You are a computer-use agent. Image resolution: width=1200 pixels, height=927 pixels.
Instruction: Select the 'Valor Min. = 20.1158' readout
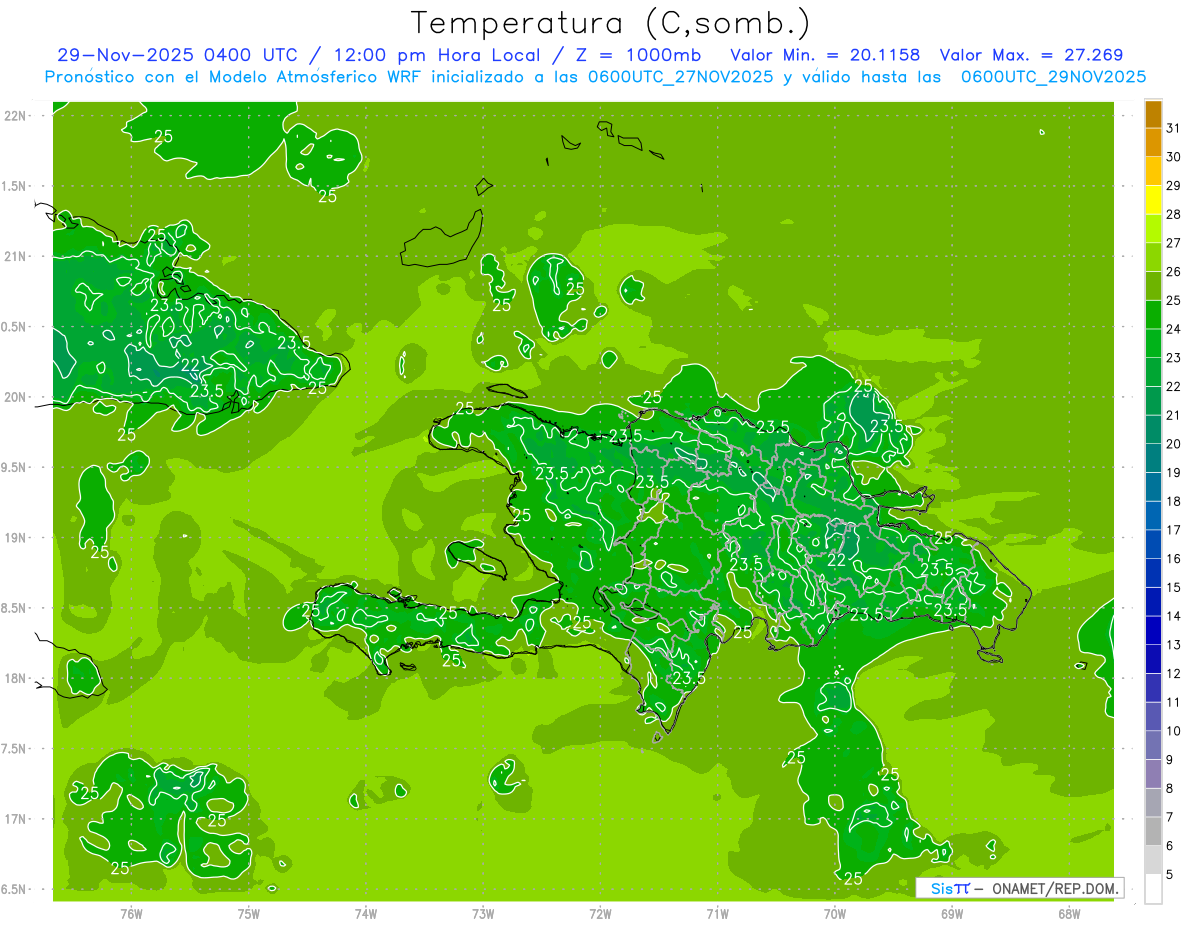pos(825,55)
